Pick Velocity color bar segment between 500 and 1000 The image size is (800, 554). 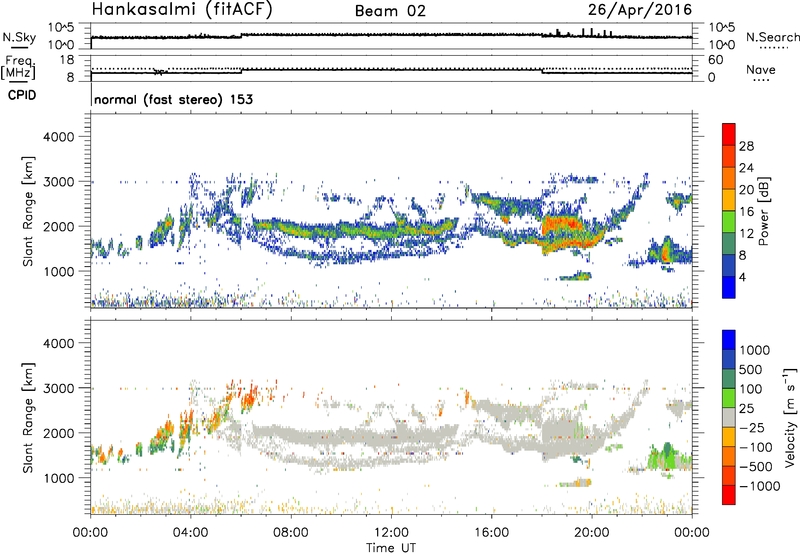click(729, 359)
